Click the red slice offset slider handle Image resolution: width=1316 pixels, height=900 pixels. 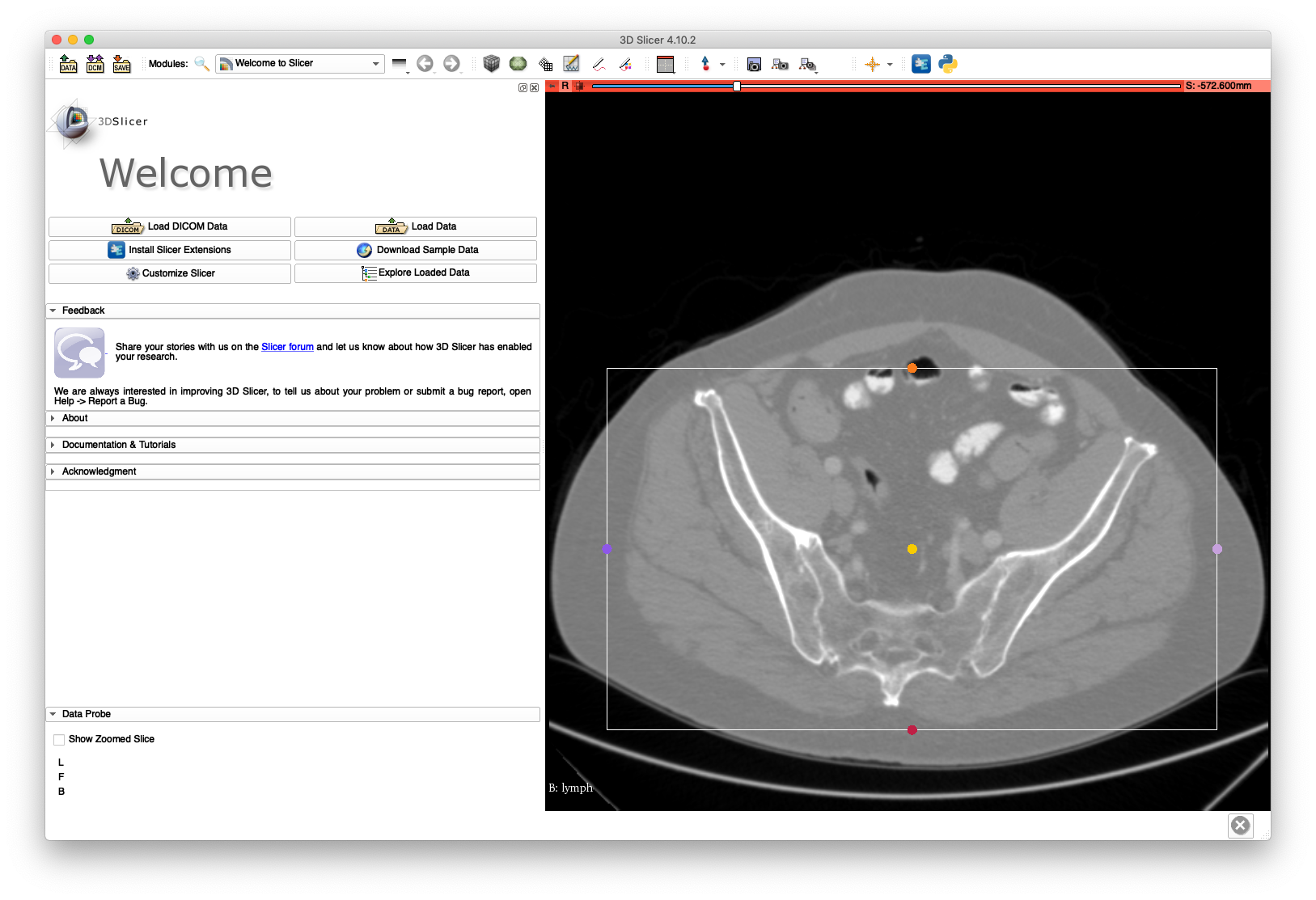(x=737, y=86)
